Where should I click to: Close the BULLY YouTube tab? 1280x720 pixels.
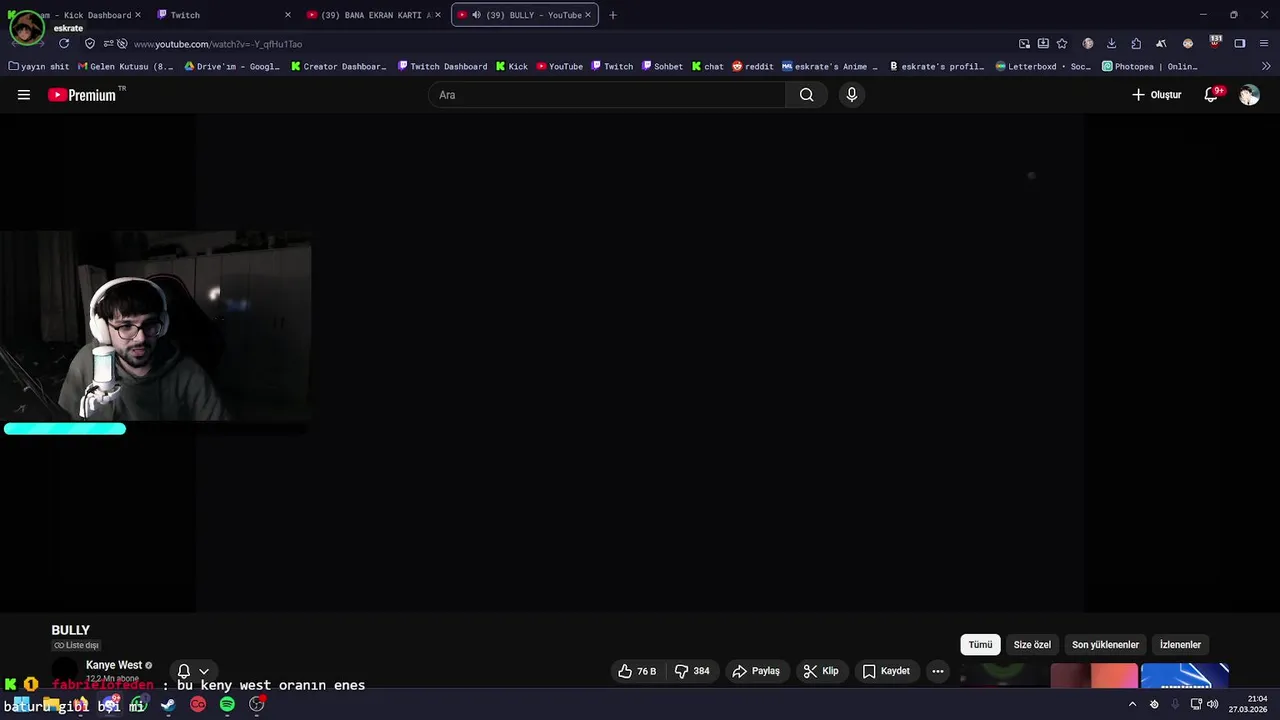pyautogui.click(x=588, y=15)
